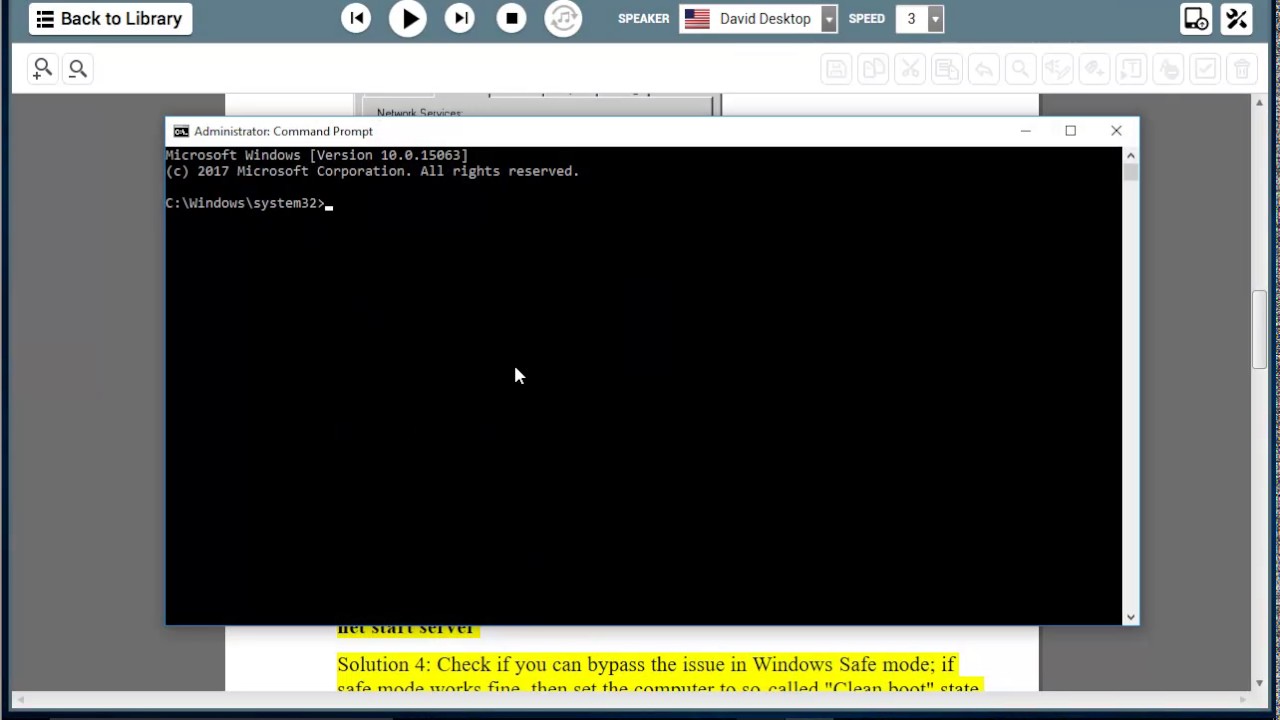This screenshot has width=1280, height=720.
Task: Click the screen reader icon at top right
Action: click(x=1196, y=19)
